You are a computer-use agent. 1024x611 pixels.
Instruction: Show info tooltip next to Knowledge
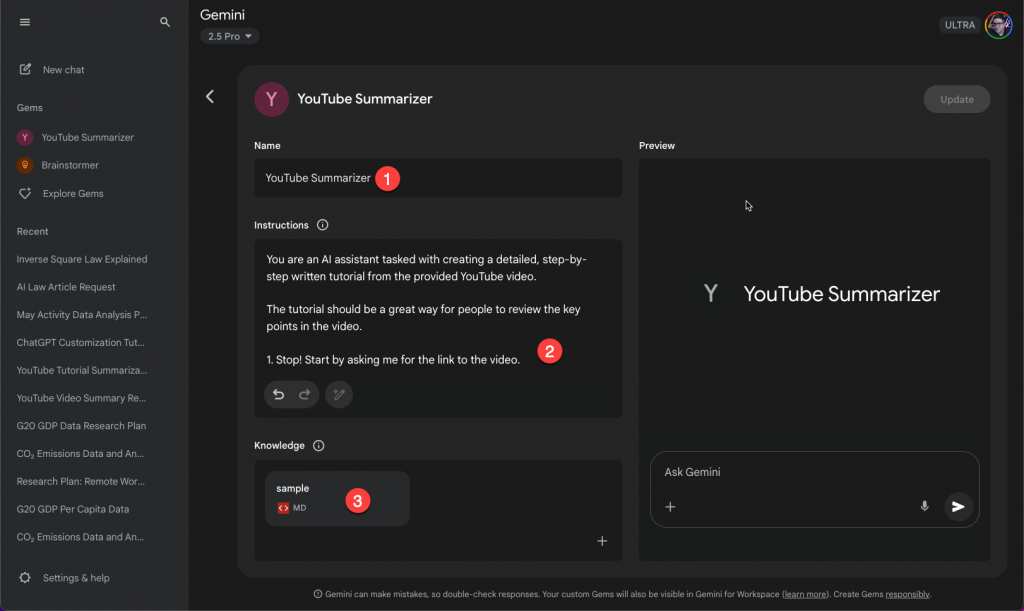[318, 445]
